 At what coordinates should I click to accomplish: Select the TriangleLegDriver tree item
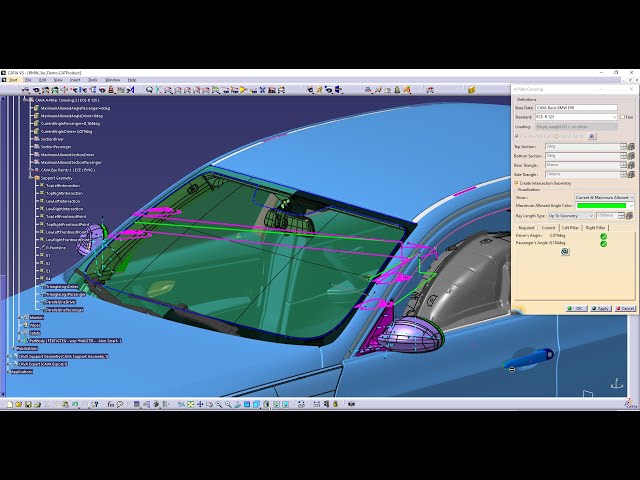click(62, 287)
